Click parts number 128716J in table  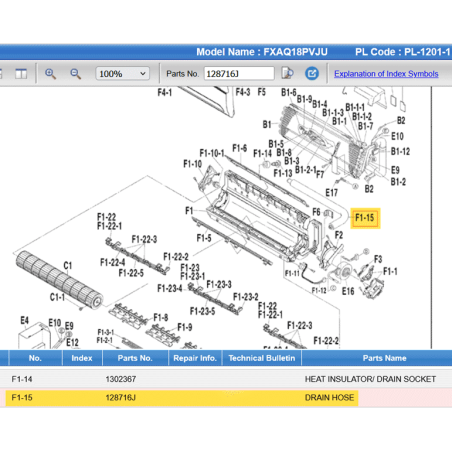(x=121, y=398)
